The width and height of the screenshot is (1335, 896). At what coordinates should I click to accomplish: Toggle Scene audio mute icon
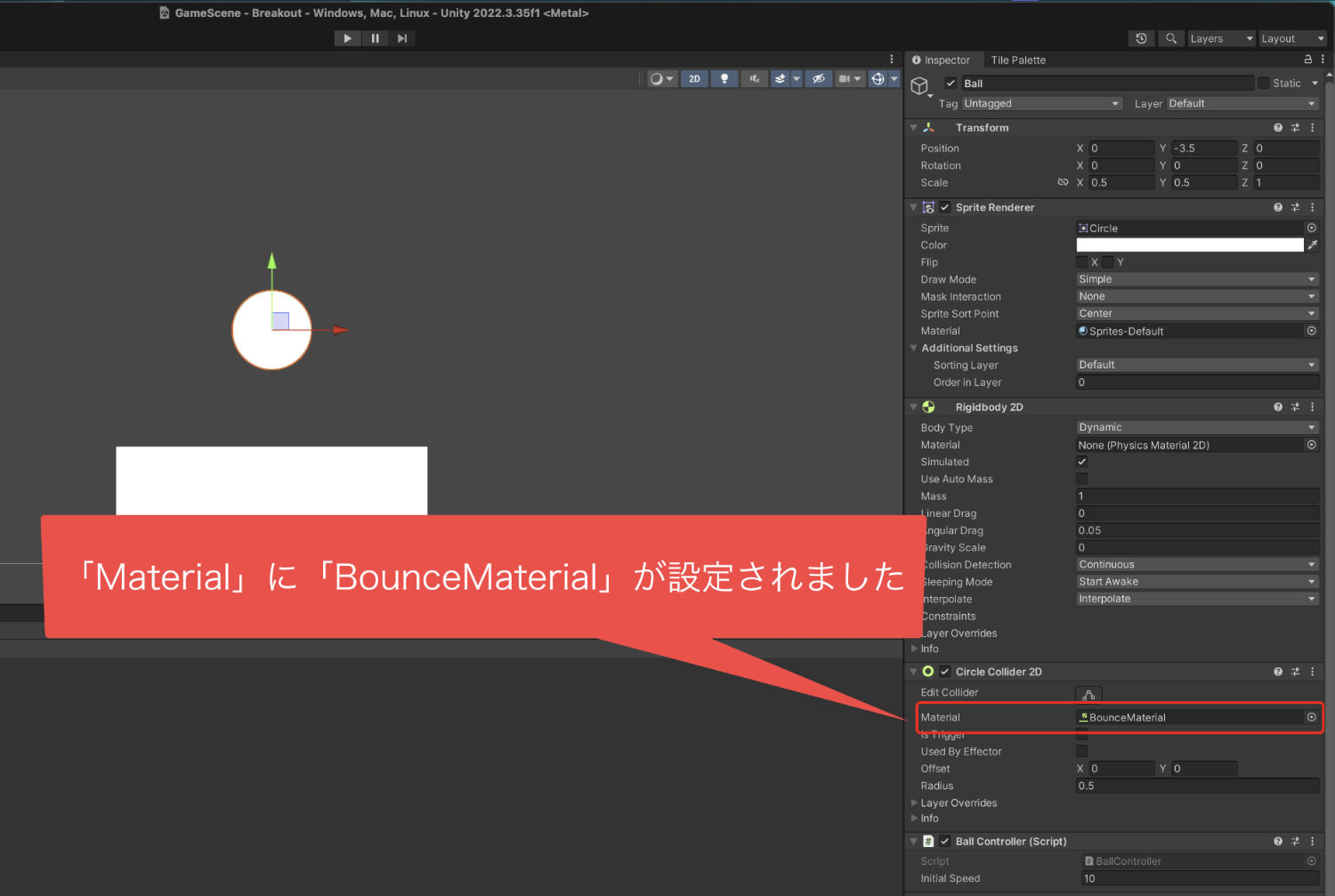click(x=755, y=78)
